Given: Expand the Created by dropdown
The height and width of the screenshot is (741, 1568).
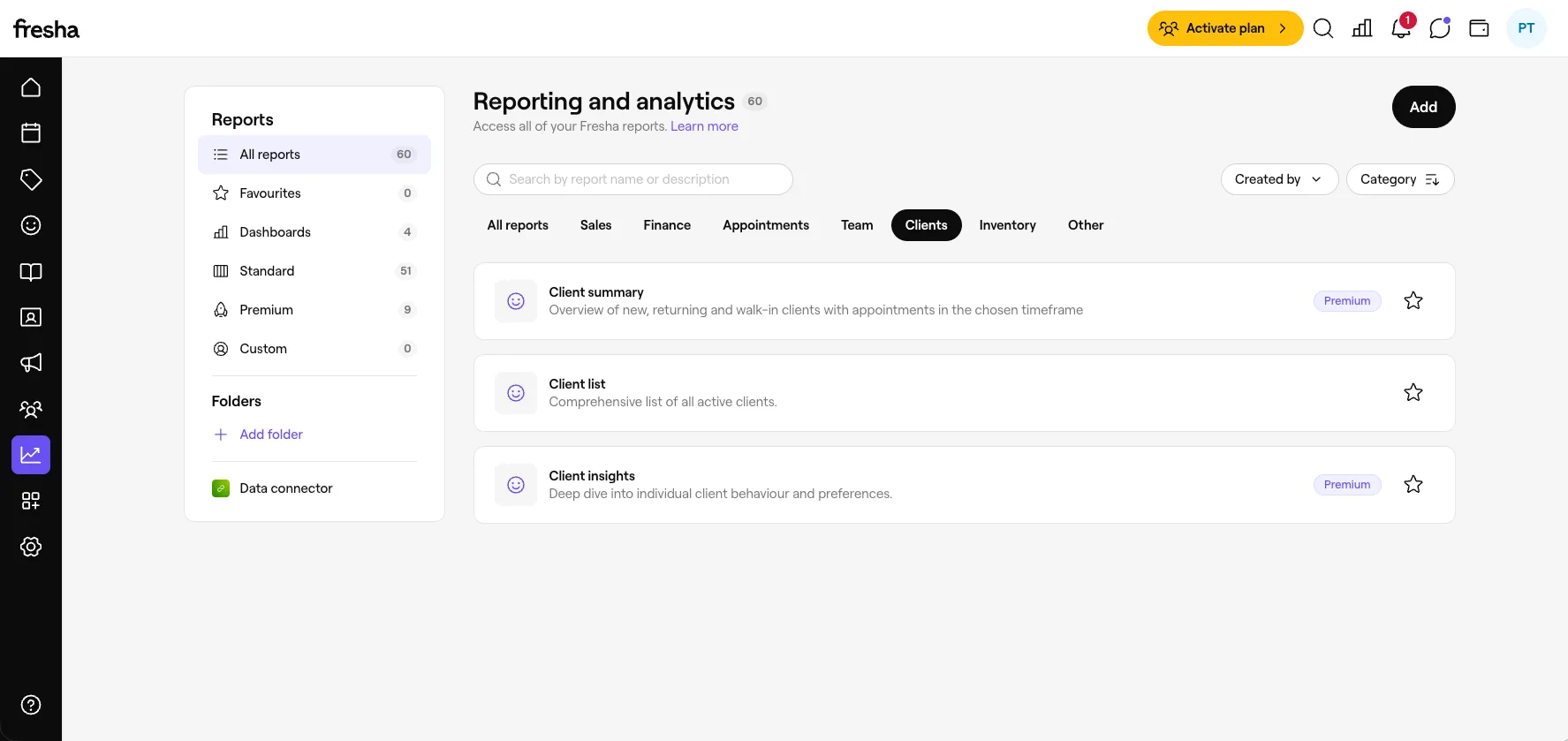Looking at the screenshot, I should (1279, 179).
